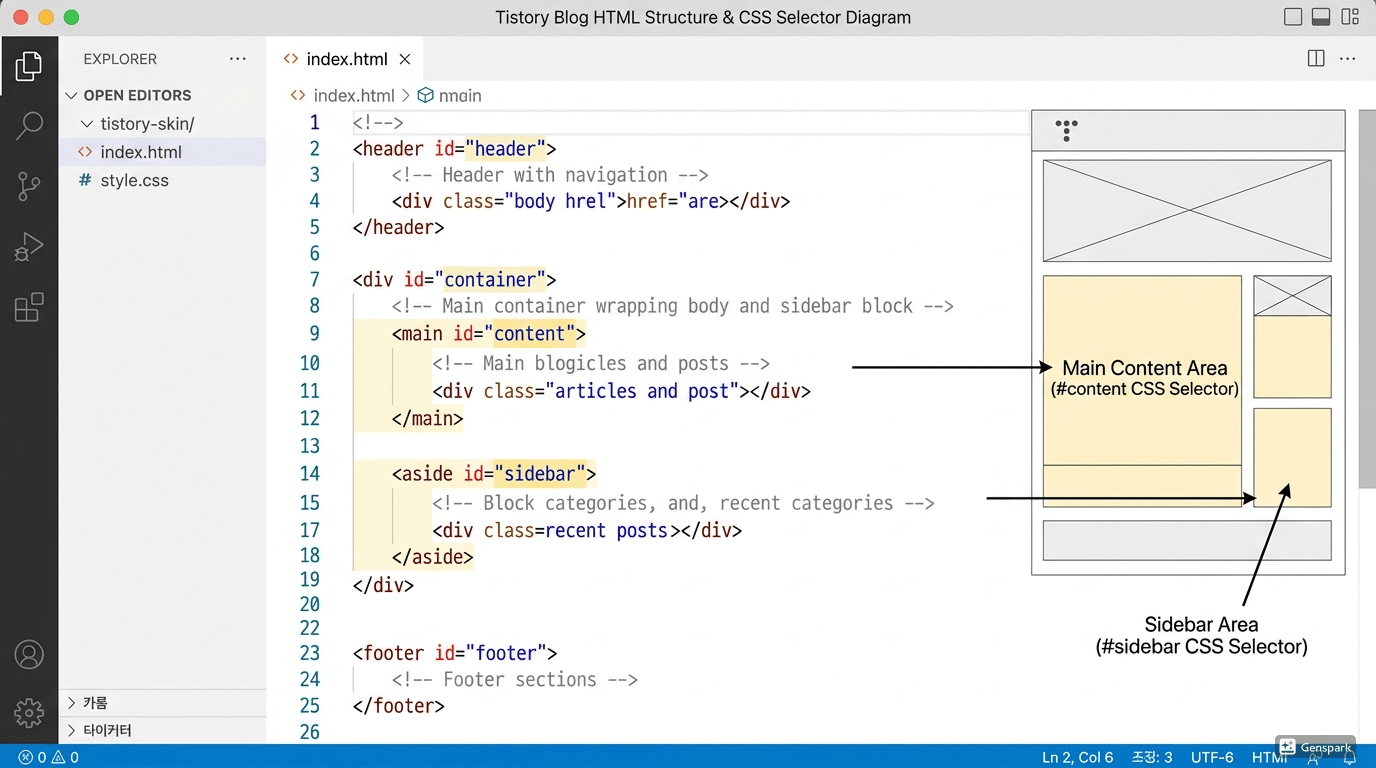Open the Explorer view in activity bar
1376x768 pixels.
pyautogui.click(x=29, y=66)
